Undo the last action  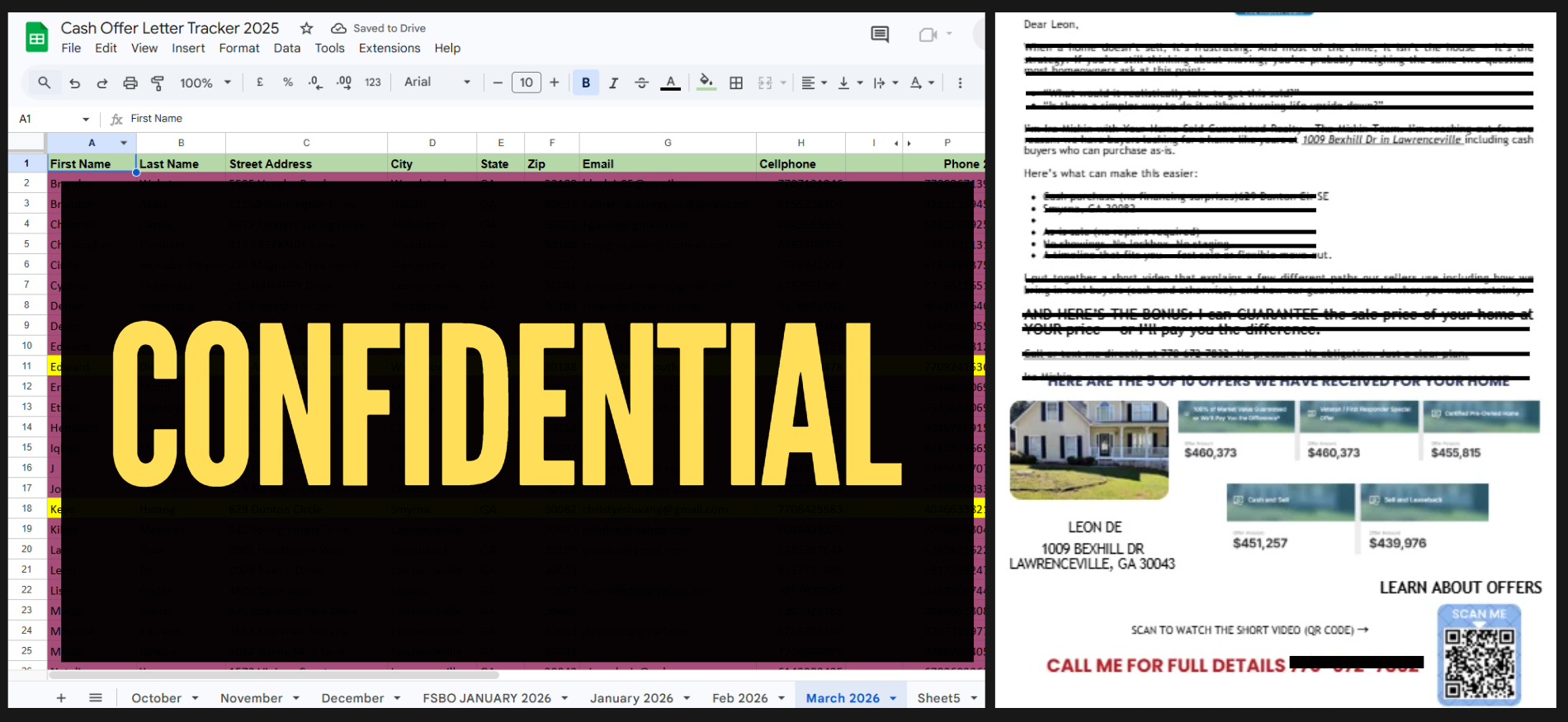tap(74, 83)
